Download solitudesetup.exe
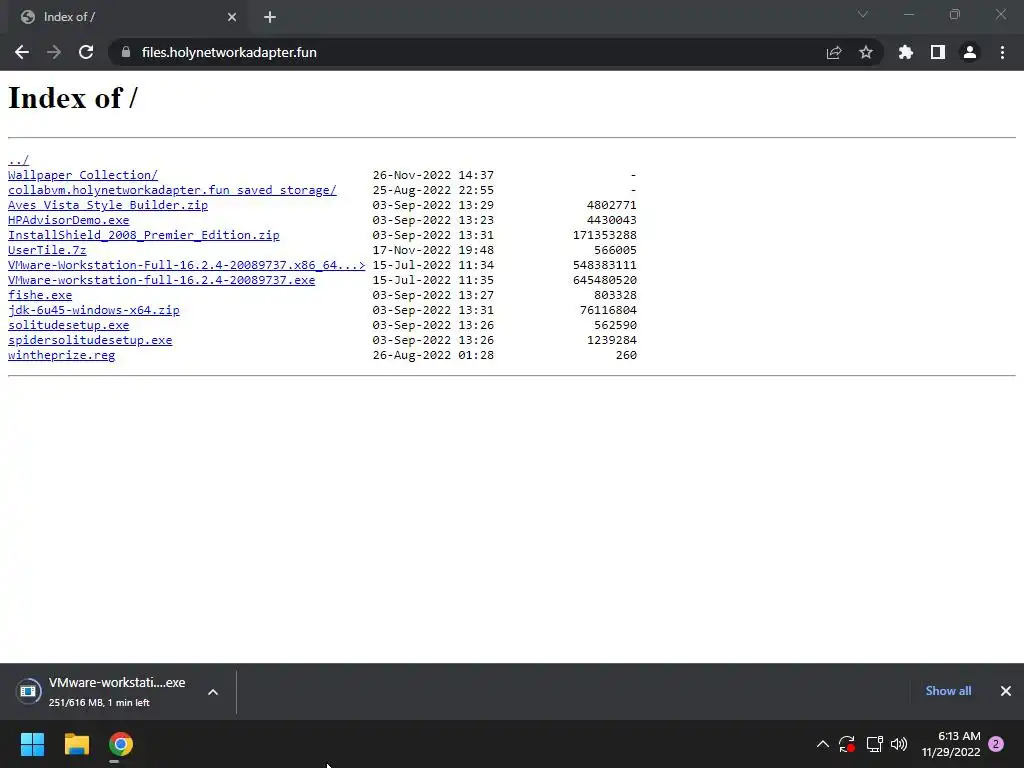 (69, 325)
